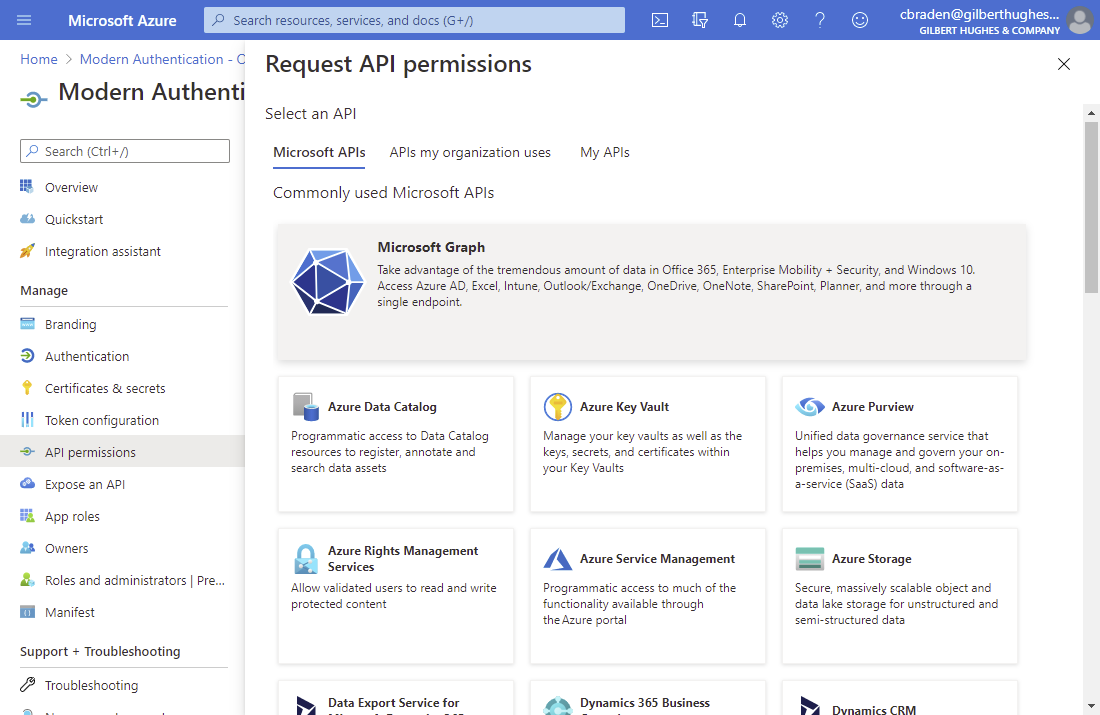The image size is (1100, 715).
Task: Choose Azure Data Catalog card title
Action: pos(382,407)
